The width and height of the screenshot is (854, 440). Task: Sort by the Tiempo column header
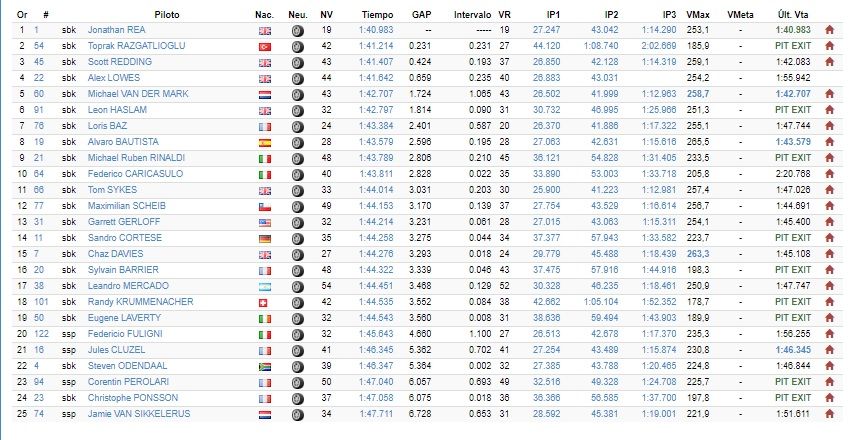point(377,15)
